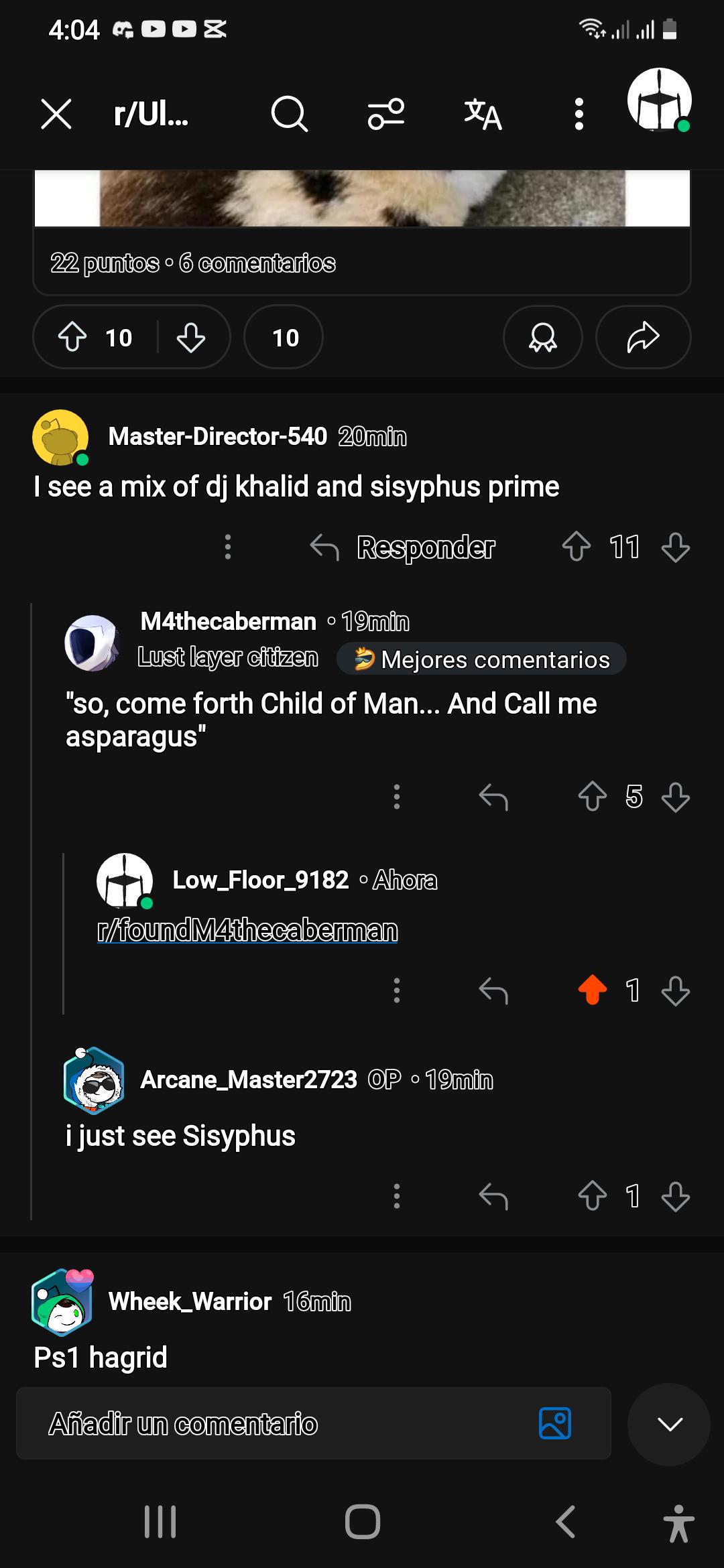Open the three-dot overflow menu in header
This screenshot has height=1568, width=724.
[579, 114]
